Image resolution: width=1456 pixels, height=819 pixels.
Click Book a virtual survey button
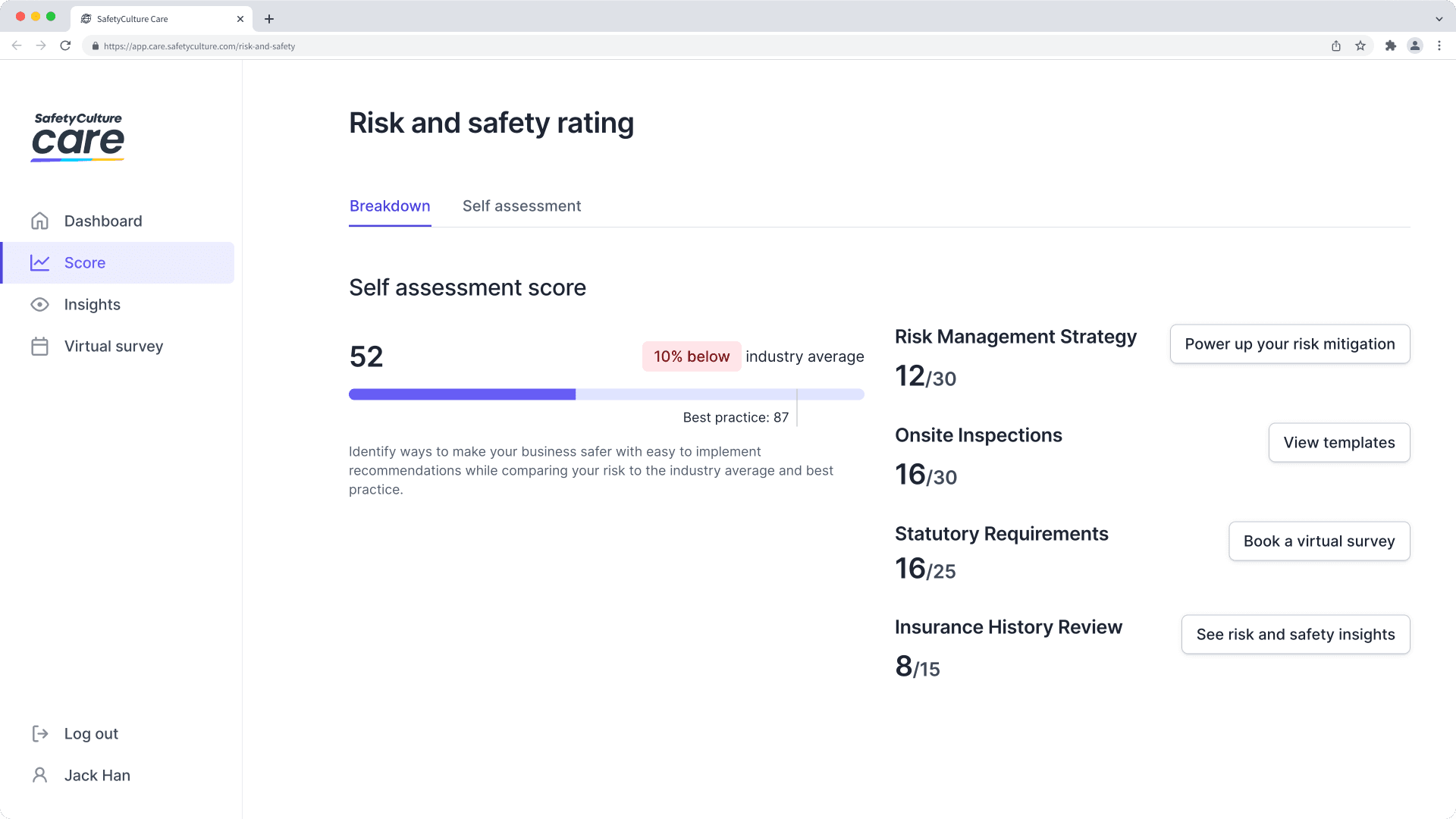point(1319,540)
